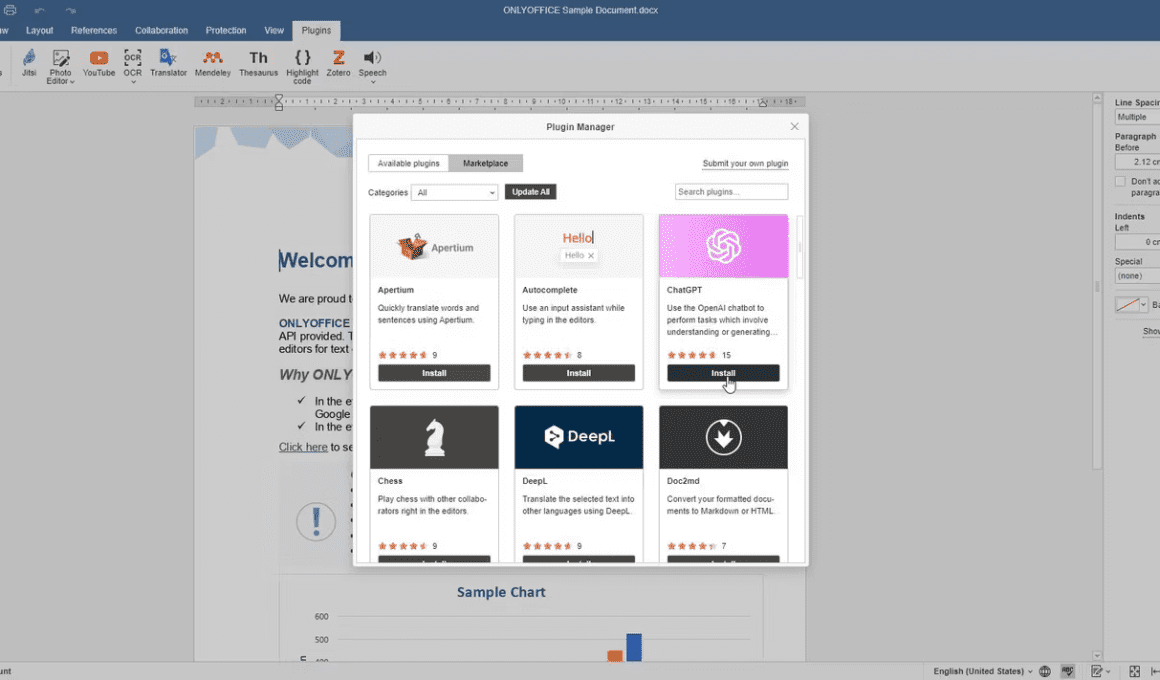
Task: Start the Speech plugin
Action: [372, 62]
